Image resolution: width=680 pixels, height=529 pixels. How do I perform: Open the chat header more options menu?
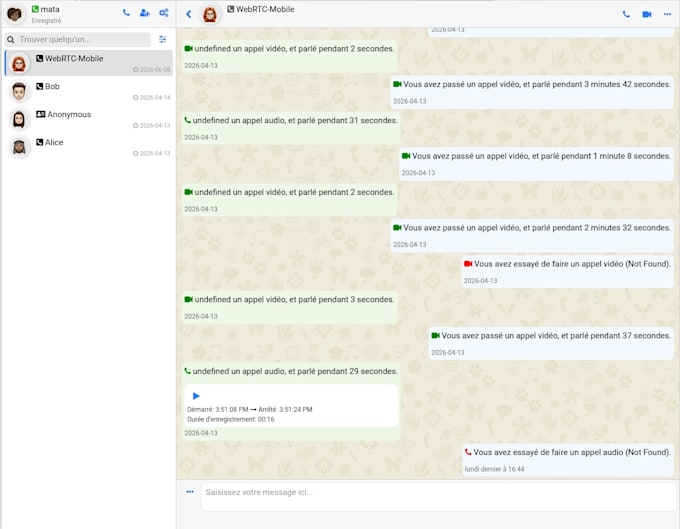click(x=667, y=14)
